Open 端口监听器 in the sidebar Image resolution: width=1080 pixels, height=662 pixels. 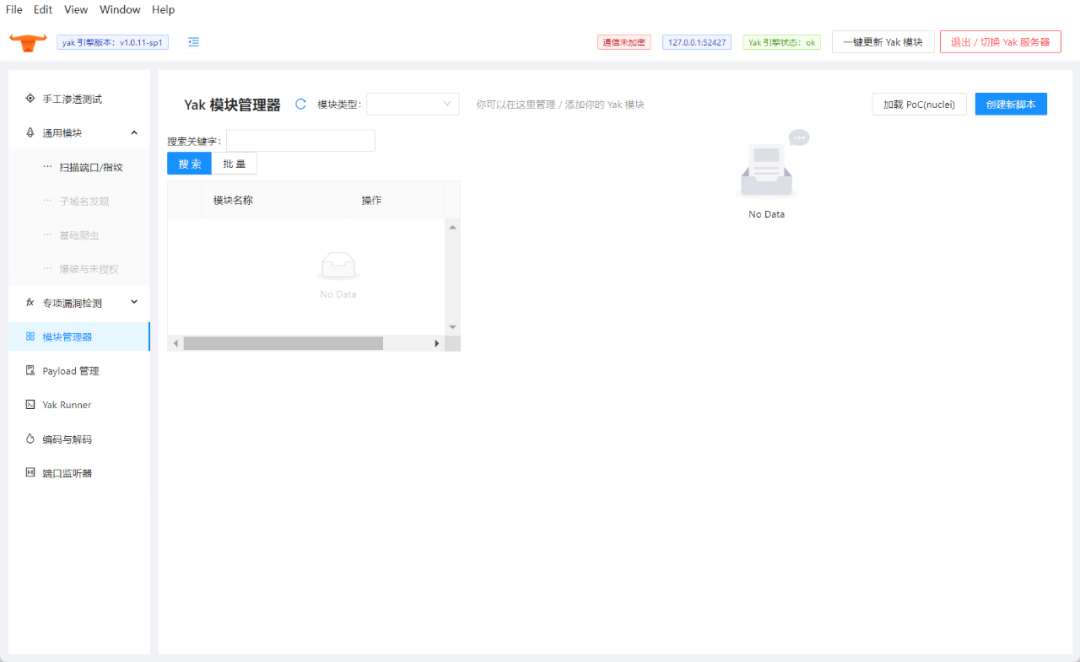click(79, 473)
